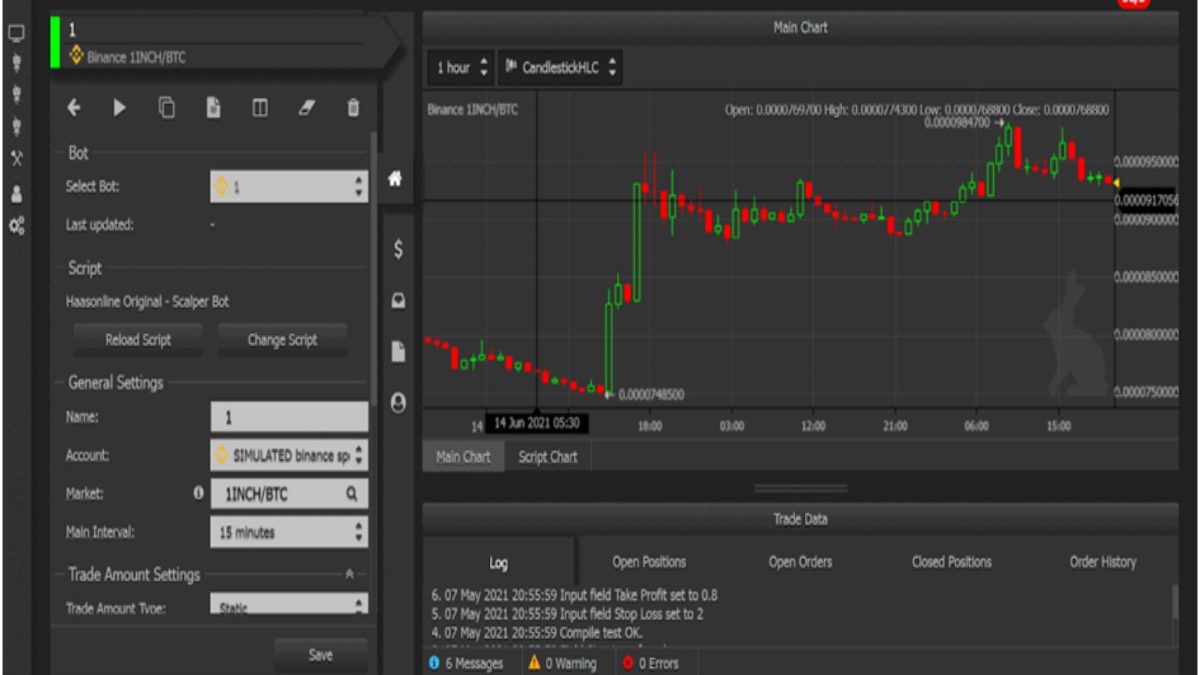This screenshot has height=675, width=1200.
Task: Select the page icon in vertical tab strip
Action: coord(398,352)
